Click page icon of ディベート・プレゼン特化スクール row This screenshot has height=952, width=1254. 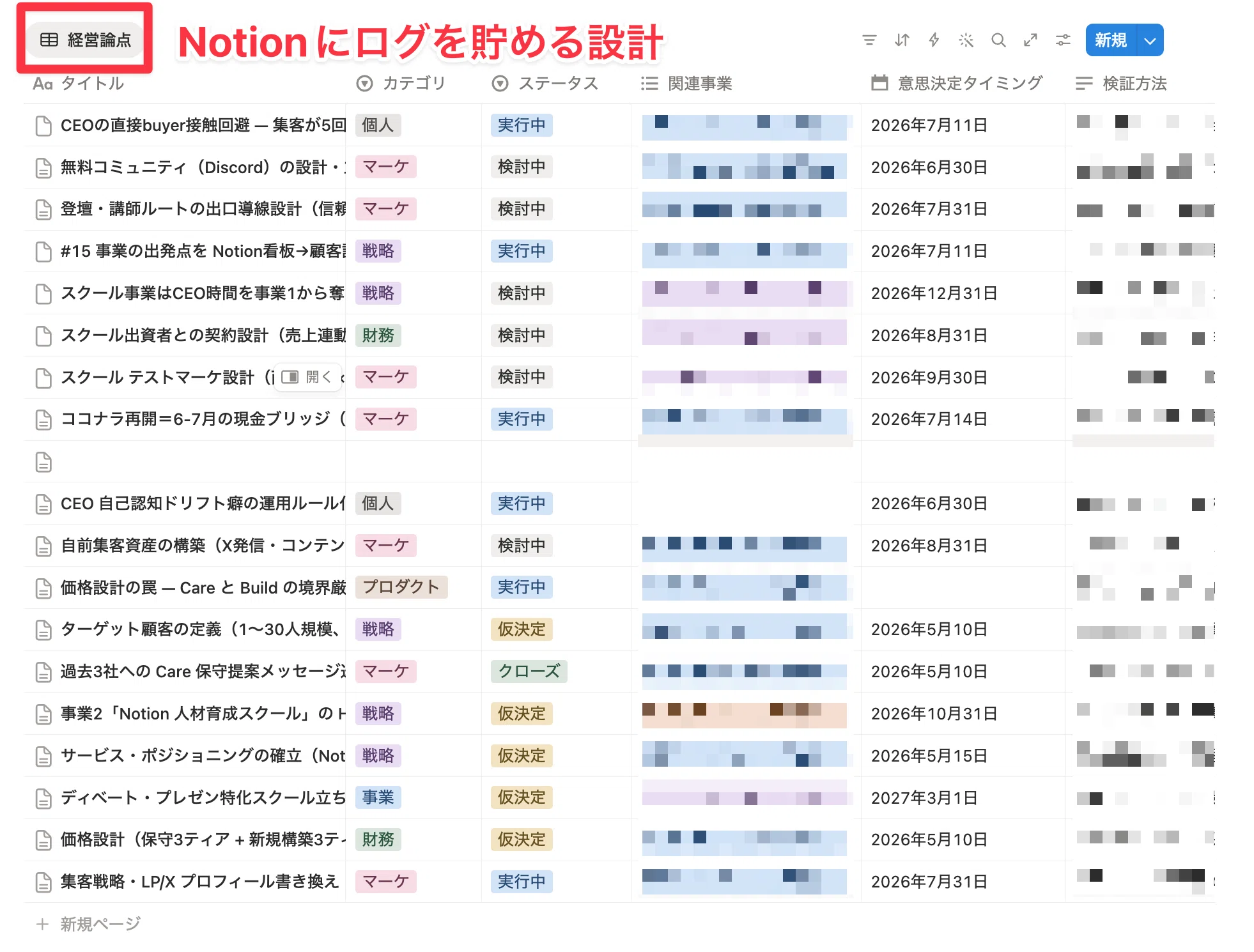pos(43,799)
